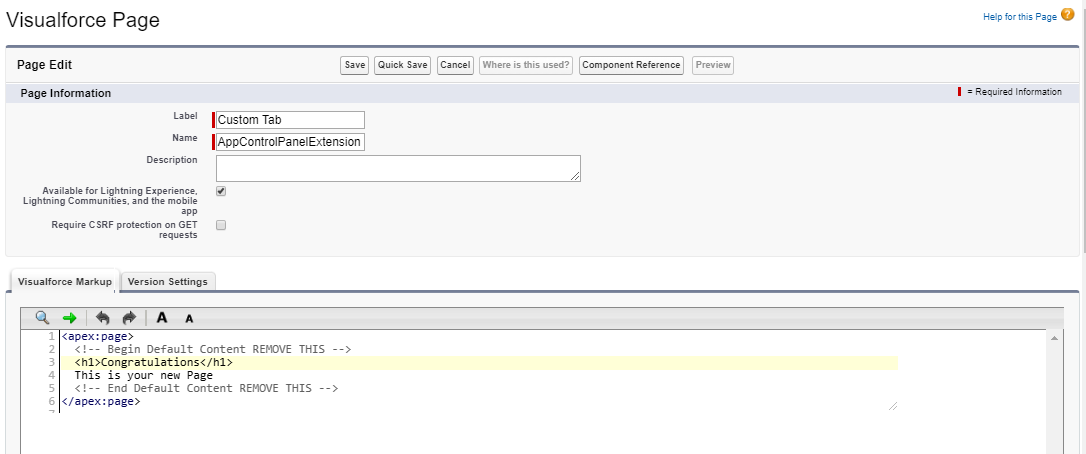Click the orange help question mark icon
This screenshot has width=1086, height=454.
(1068, 15)
